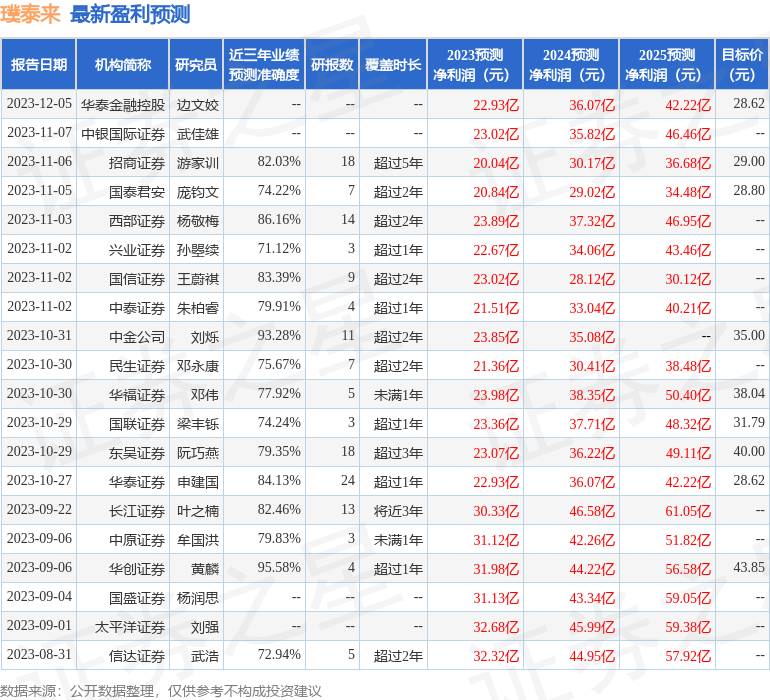Click institution 国盛证券
Screen dimensions: 770x700
coord(137,597)
